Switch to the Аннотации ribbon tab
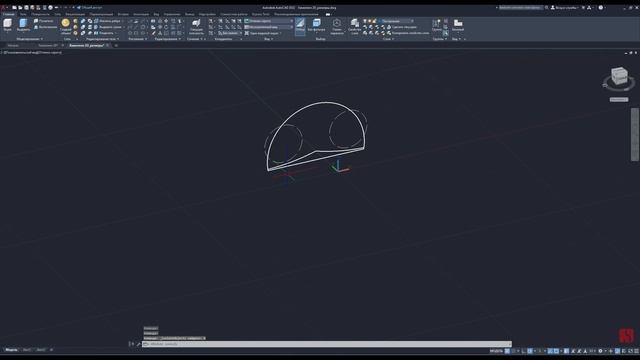640x360 pixels. click(141, 14)
